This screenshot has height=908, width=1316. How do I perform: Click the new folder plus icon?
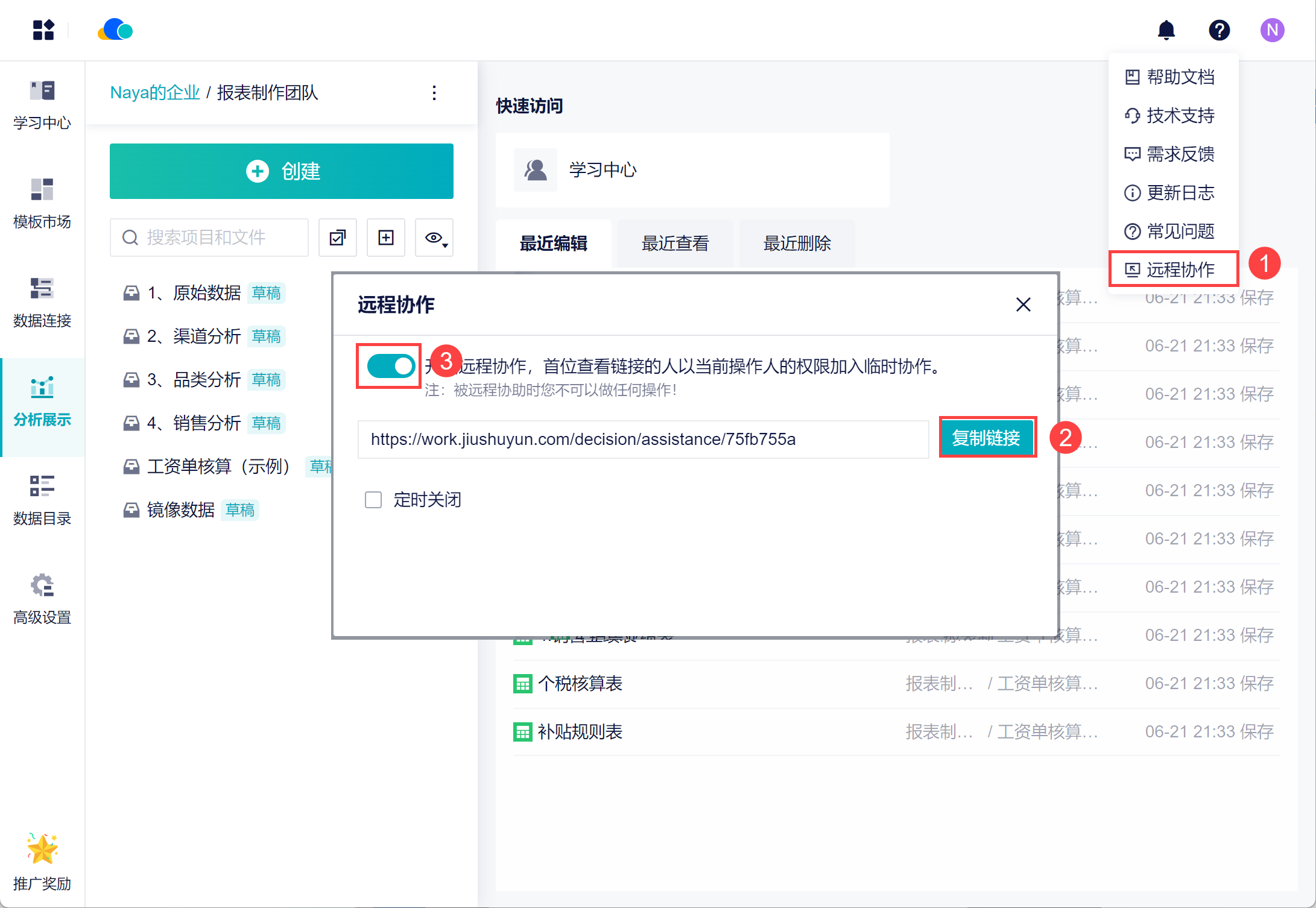click(386, 238)
